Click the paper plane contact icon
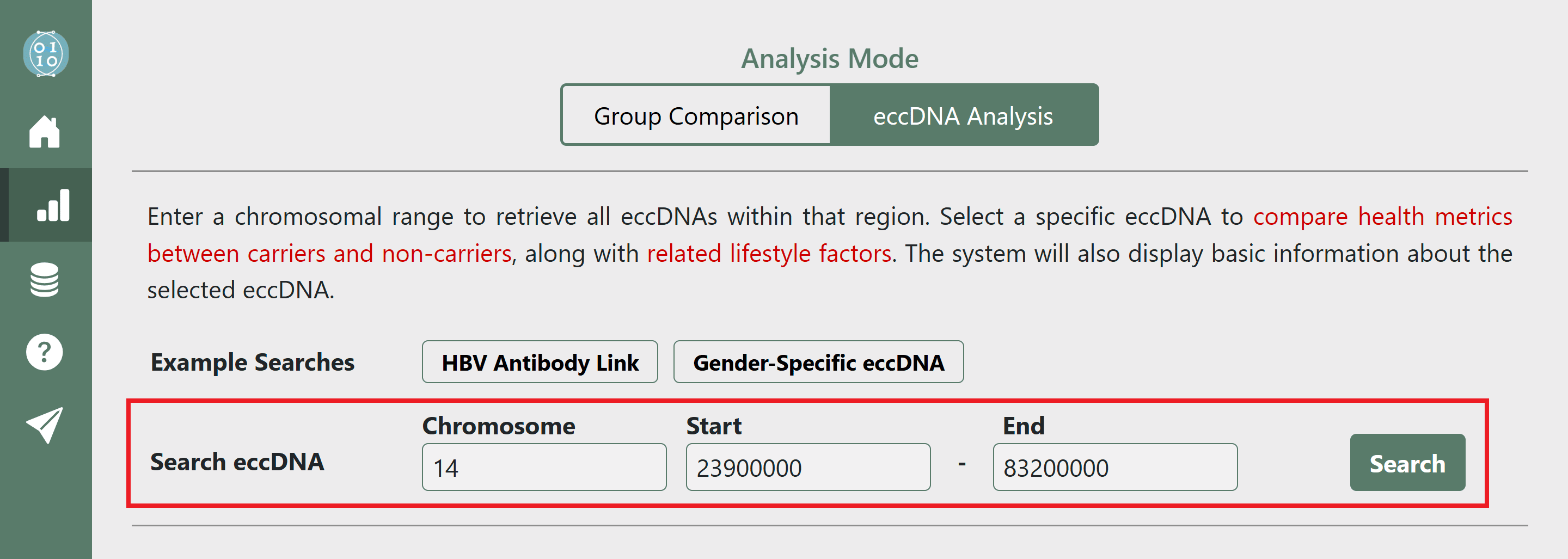The image size is (1568, 559). tap(45, 425)
